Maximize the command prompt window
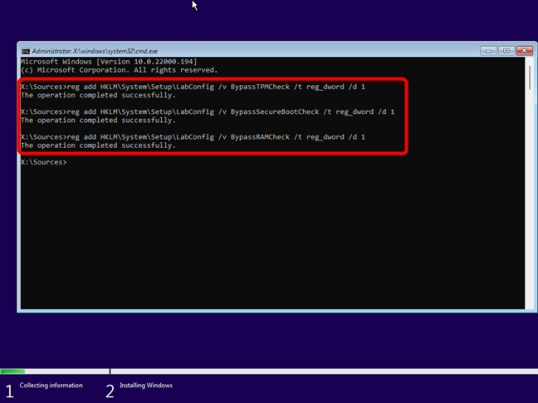This screenshot has height=403, width=538. click(x=506, y=51)
